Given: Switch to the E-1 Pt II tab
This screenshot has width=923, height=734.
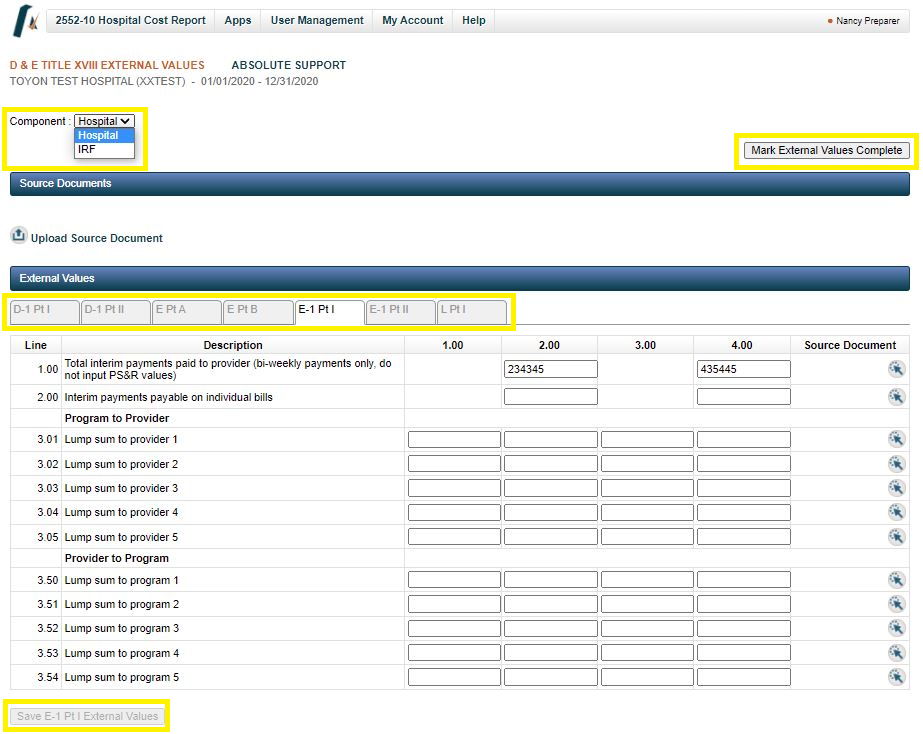Looking at the screenshot, I should 401,312.
